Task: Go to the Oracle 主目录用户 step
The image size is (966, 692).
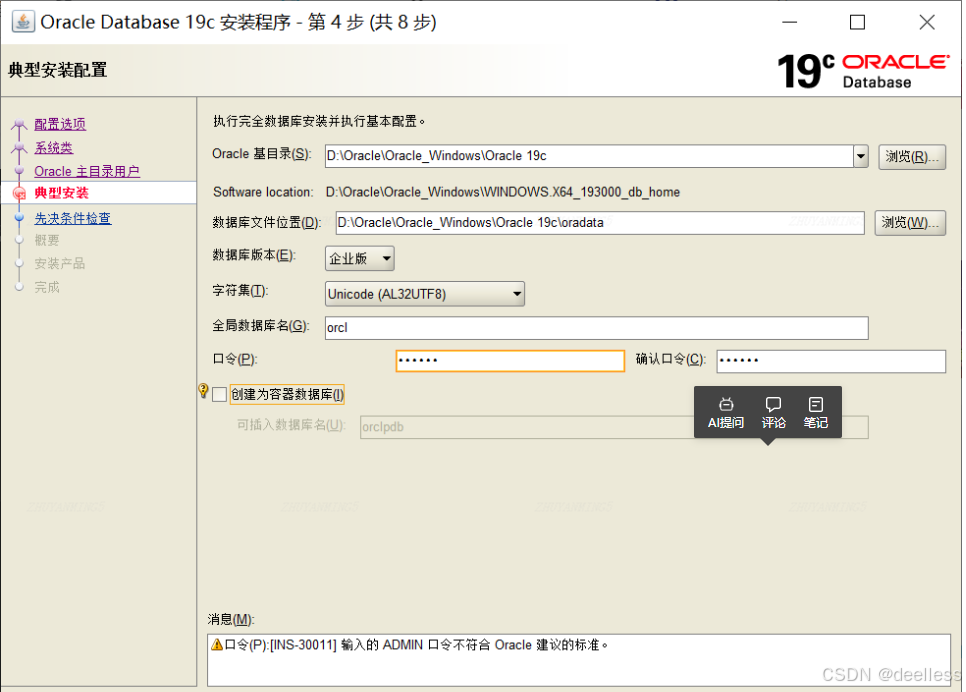Action: pyautogui.click(x=87, y=171)
